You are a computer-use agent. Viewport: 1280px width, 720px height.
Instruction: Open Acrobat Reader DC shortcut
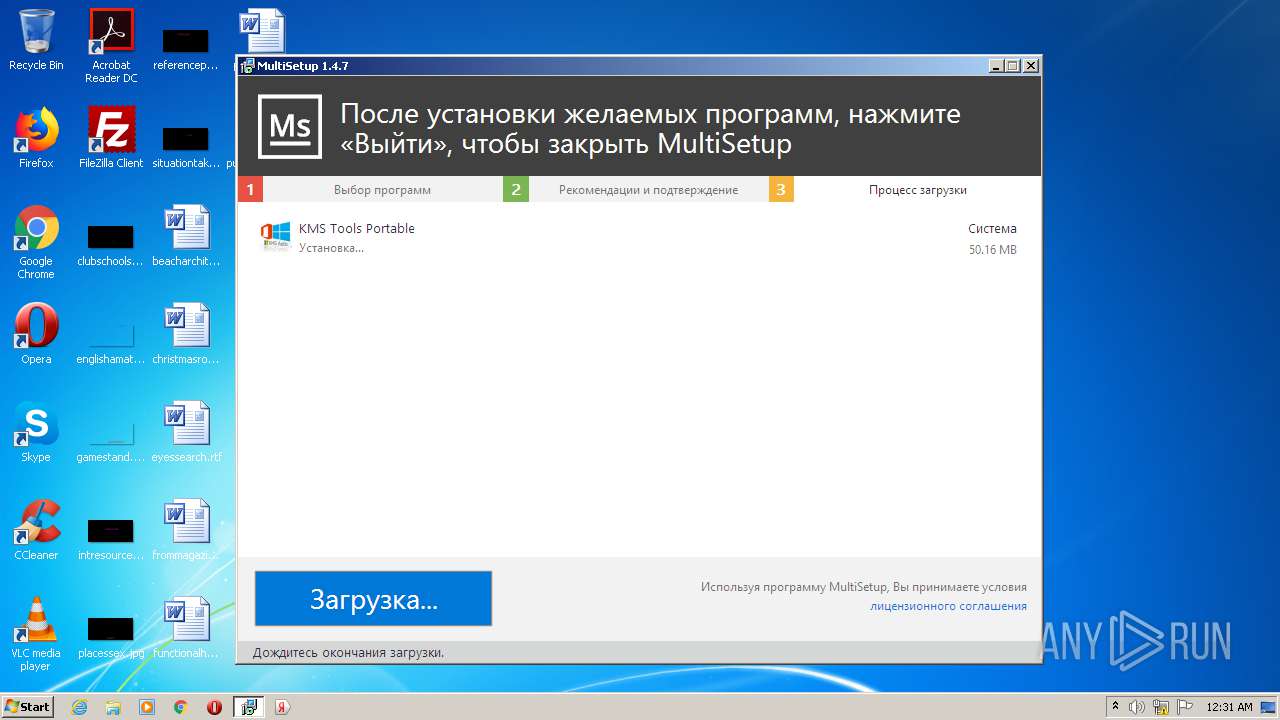(111, 46)
